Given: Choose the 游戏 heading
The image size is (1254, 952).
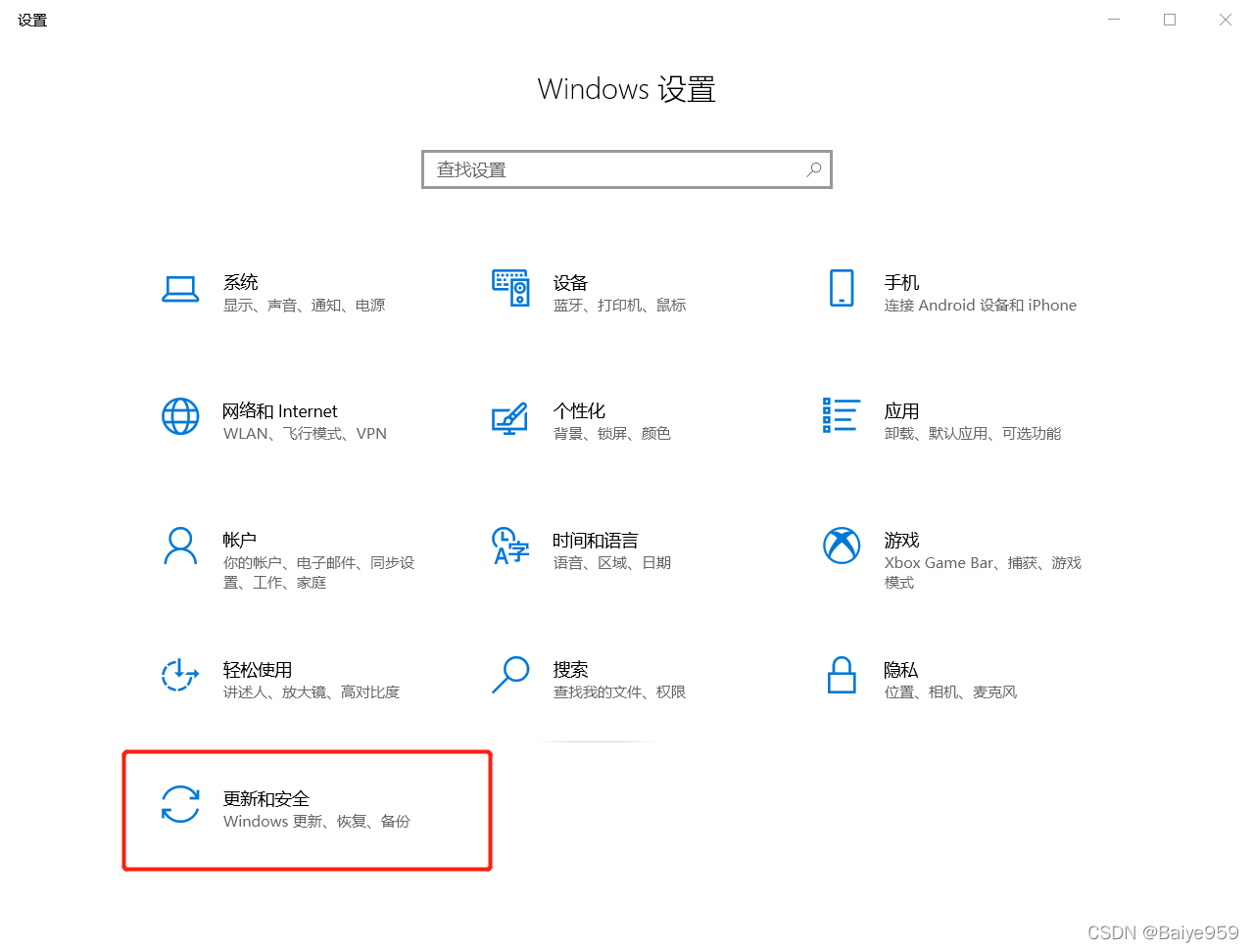Looking at the screenshot, I should (901, 541).
